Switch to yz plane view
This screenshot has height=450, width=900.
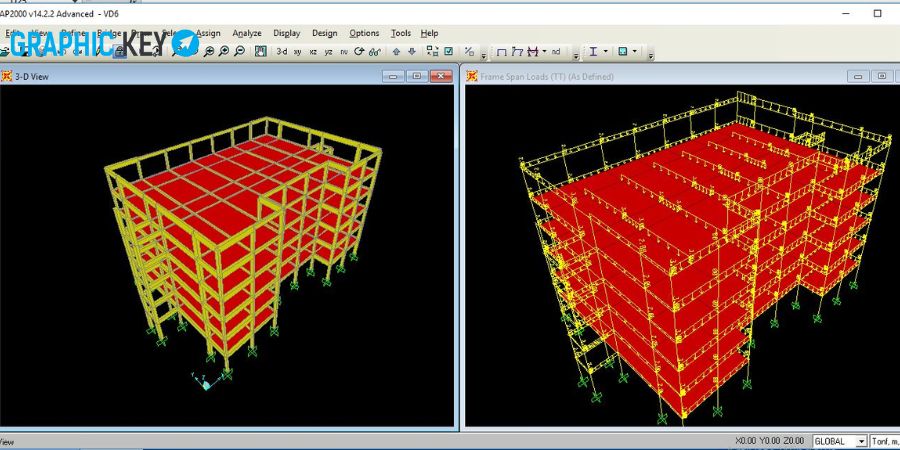pos(328,52)
